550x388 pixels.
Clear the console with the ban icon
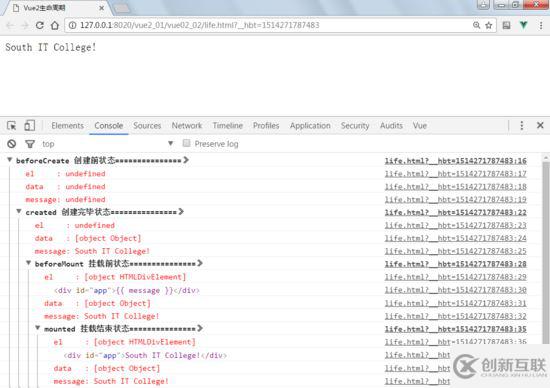click(x=12, y=144)
